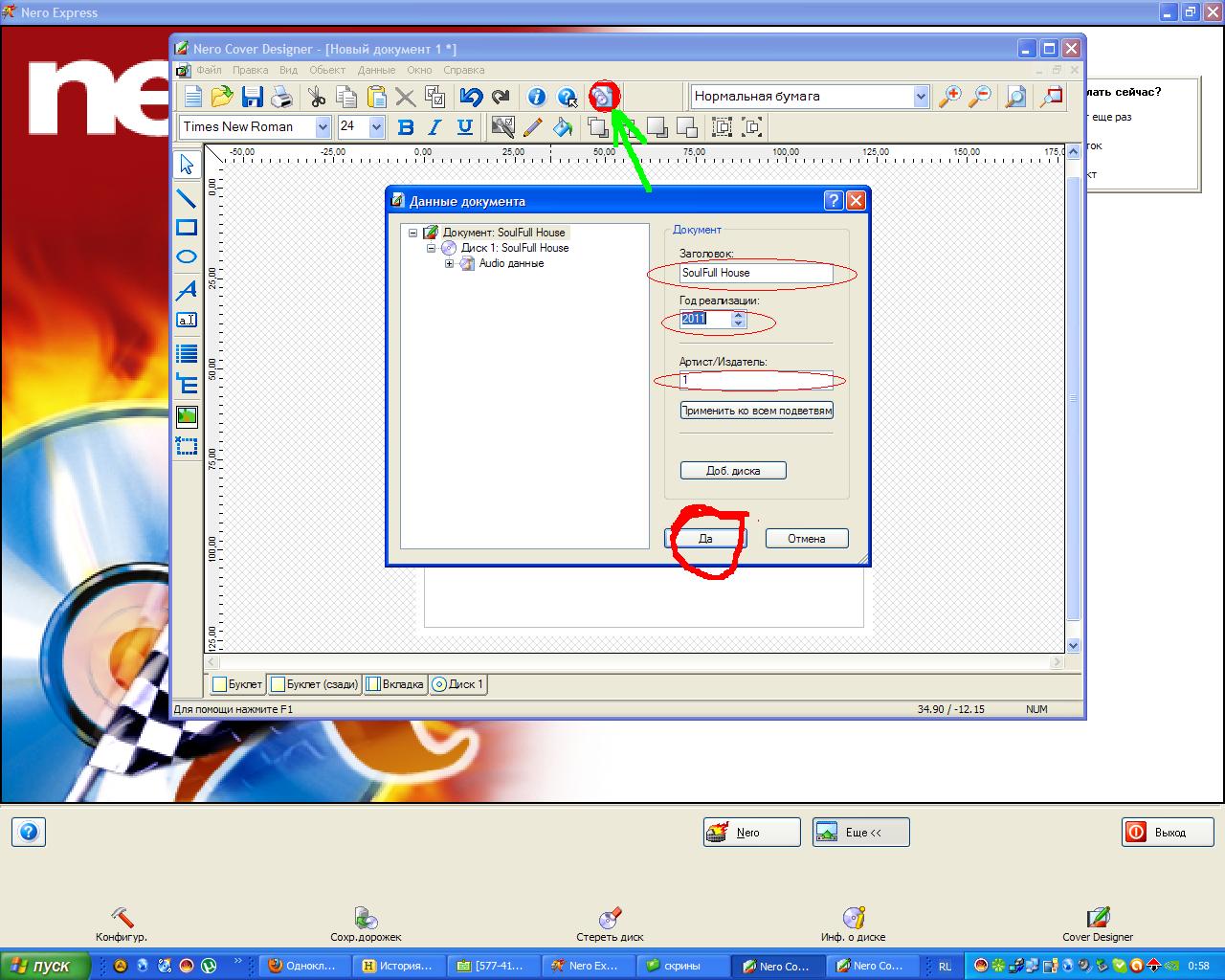This screenshot has height=980, width=1225.
Task: Open the Справка menu
Action: click(x=464, y=70)
